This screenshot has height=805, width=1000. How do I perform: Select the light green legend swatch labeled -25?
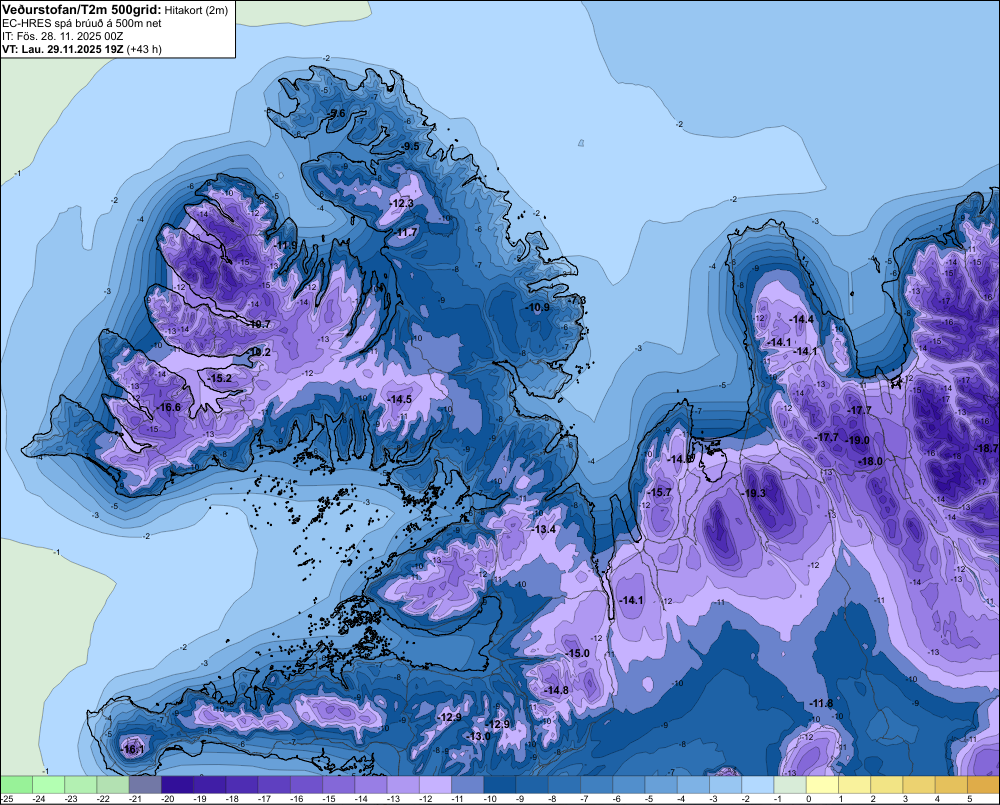(16, 784)
